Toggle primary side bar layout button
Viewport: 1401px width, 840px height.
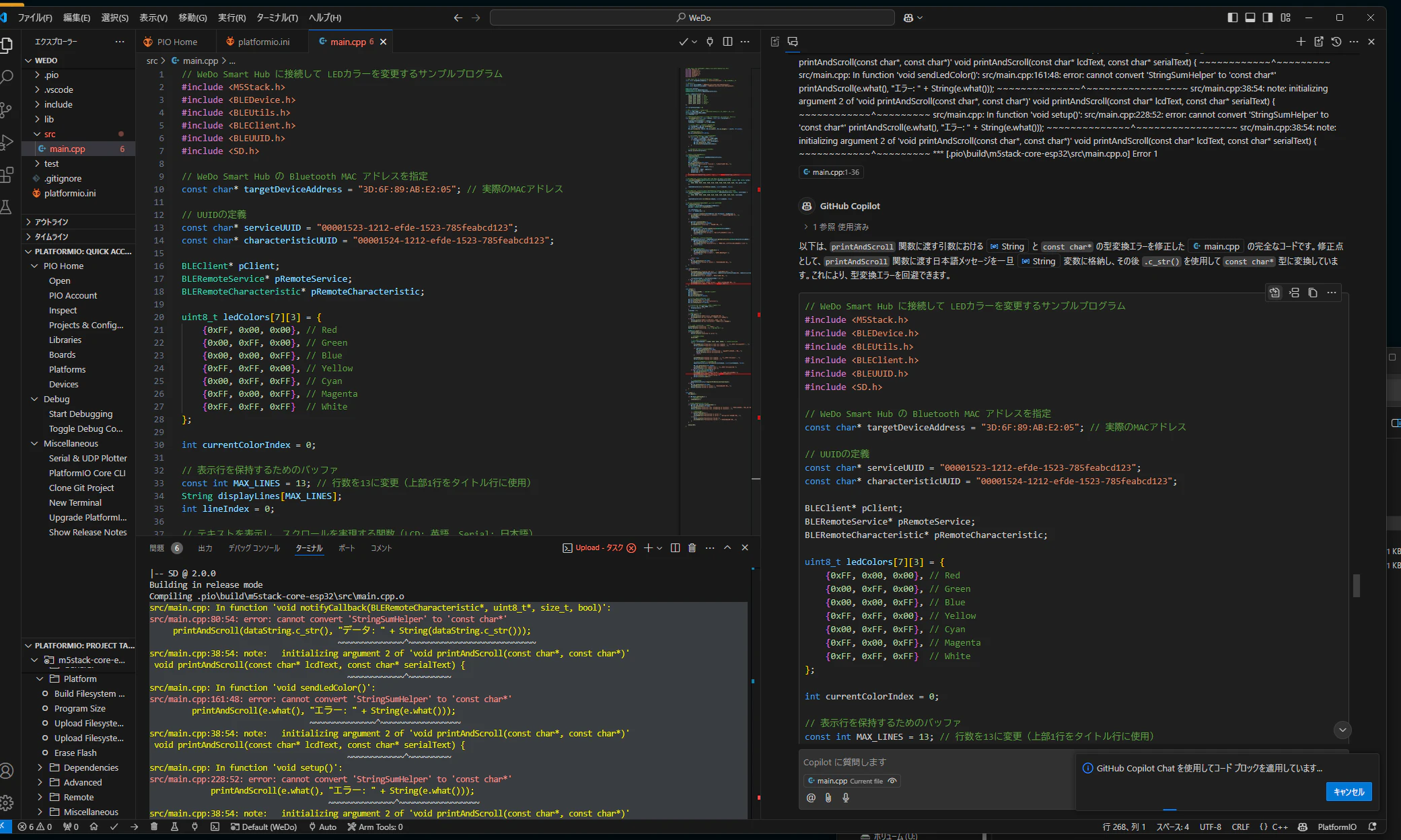(x=1232, y=17)
